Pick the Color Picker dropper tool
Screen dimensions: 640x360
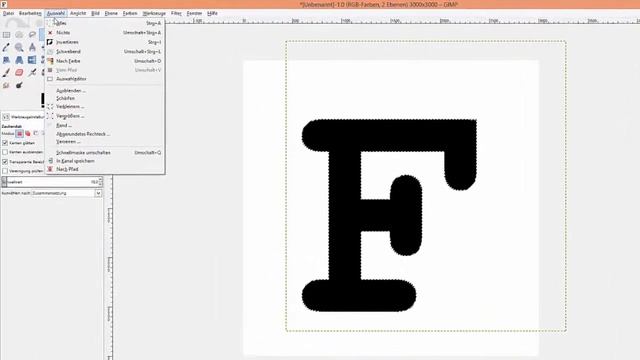6,48
